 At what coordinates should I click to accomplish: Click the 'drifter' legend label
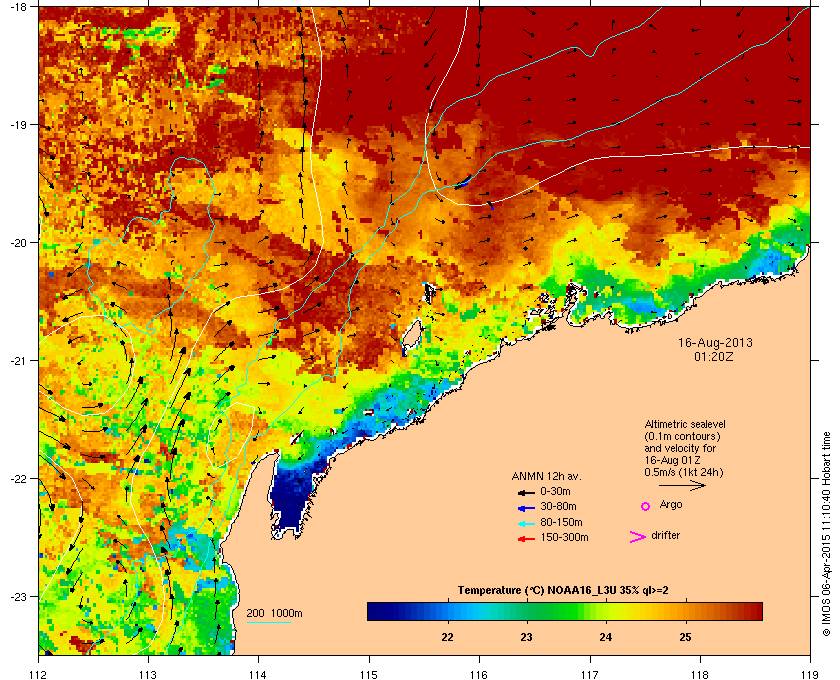point(665,535)
